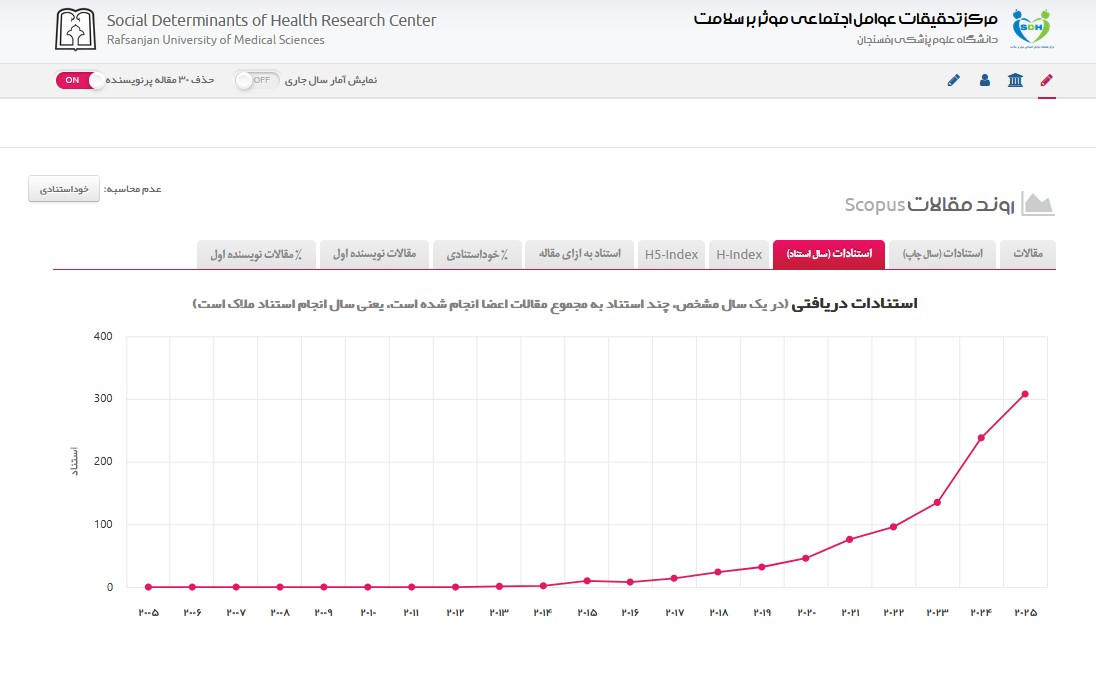Open the institution building icon
The image size is (1096, 692).
[x=1015, y=80]
